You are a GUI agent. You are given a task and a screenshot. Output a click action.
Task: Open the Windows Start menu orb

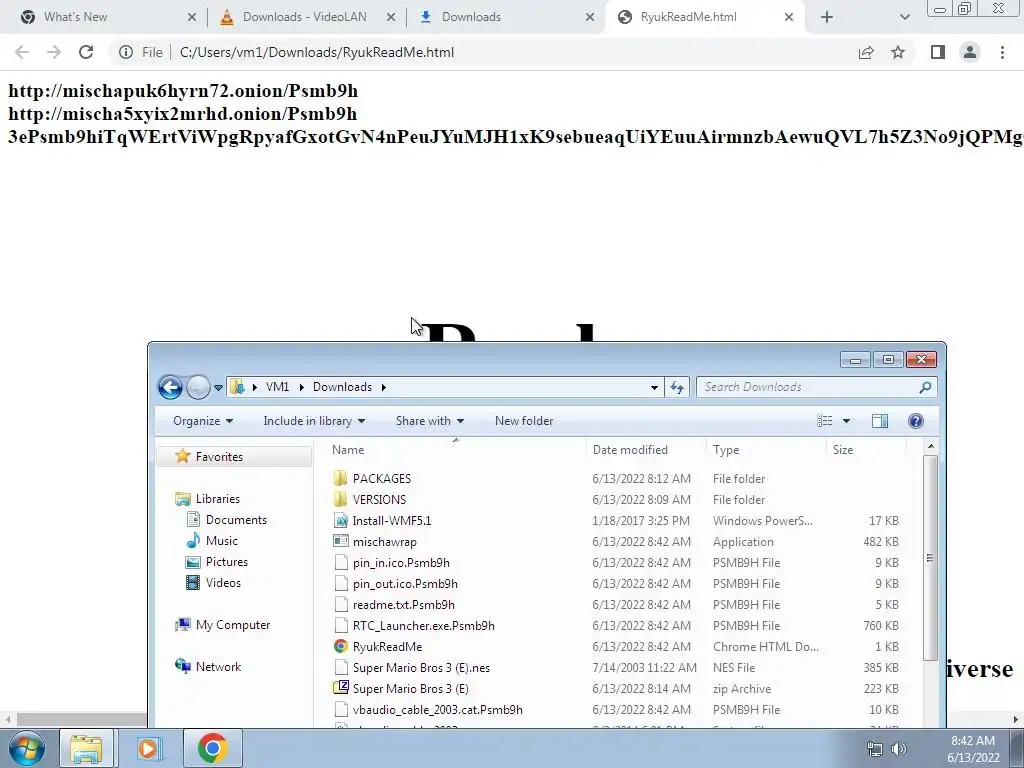pyautogui.click(x=27, y=748)
